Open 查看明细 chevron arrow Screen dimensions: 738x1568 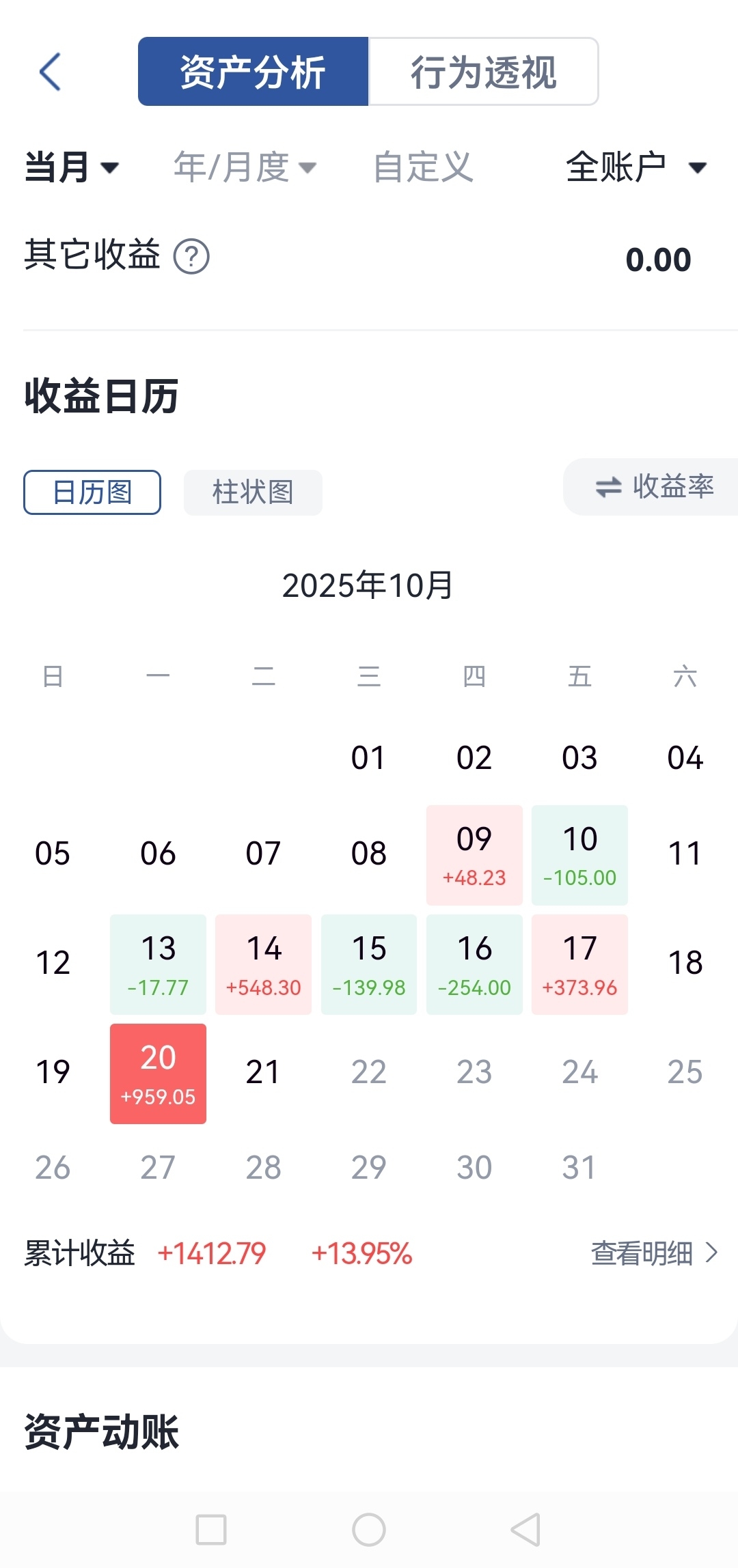click(711, 1252)
